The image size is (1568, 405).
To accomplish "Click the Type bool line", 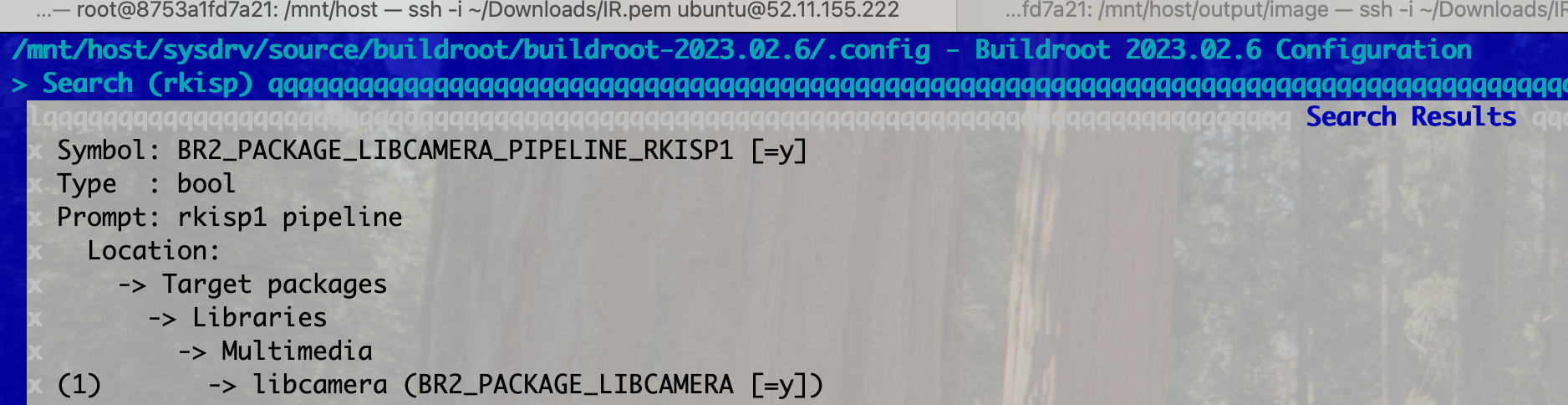I will (x=146, y=183).
